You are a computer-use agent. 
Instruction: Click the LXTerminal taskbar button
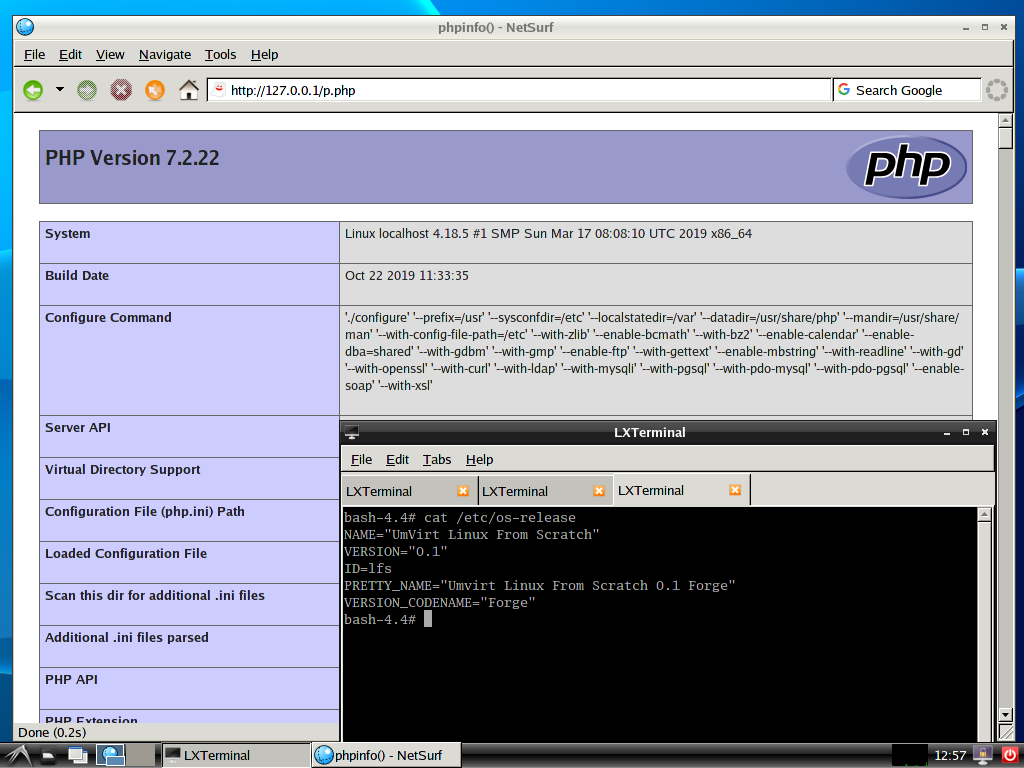tap(233, 755)
